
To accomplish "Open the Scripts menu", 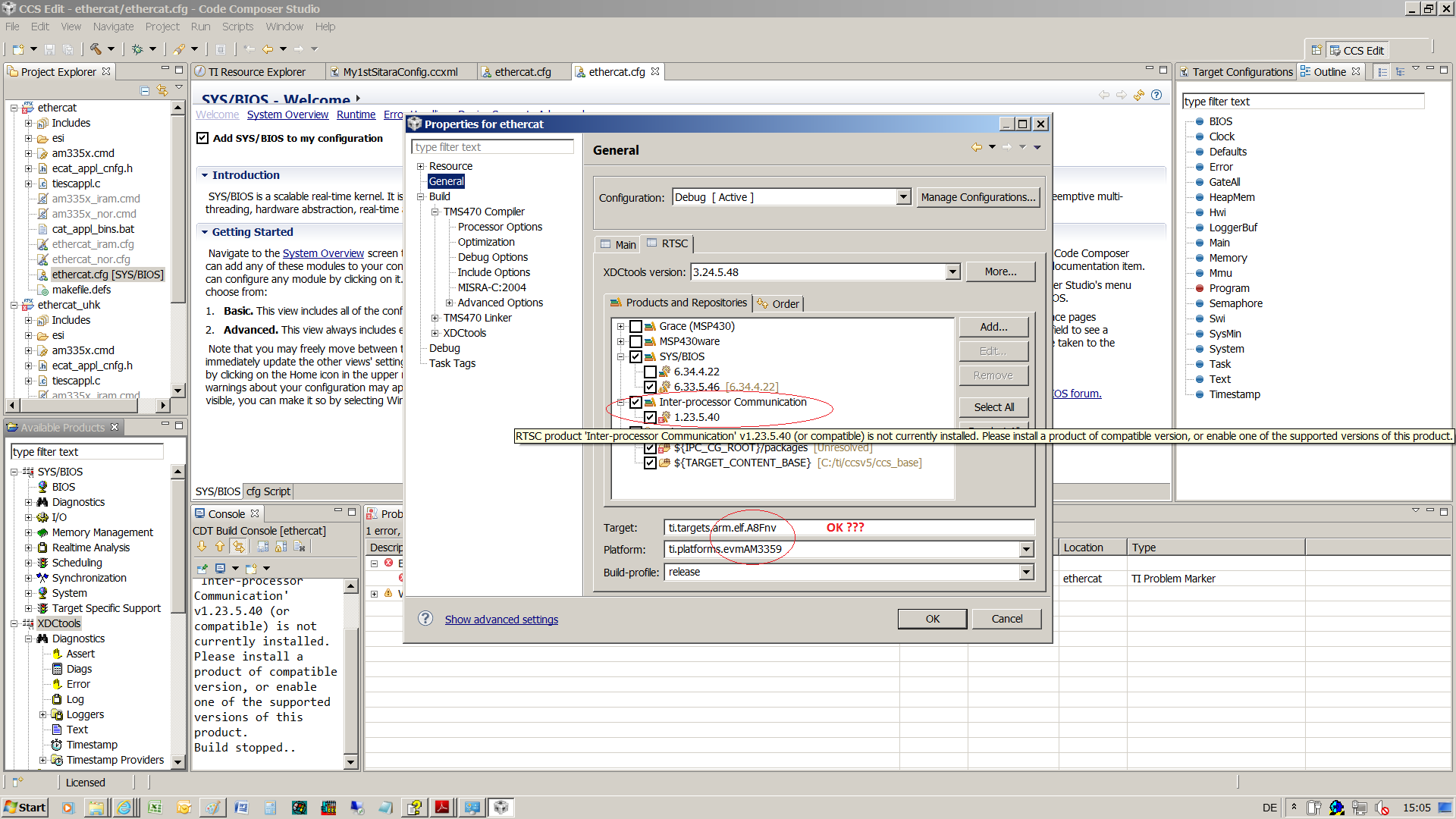I will click(x=237, y=27).
